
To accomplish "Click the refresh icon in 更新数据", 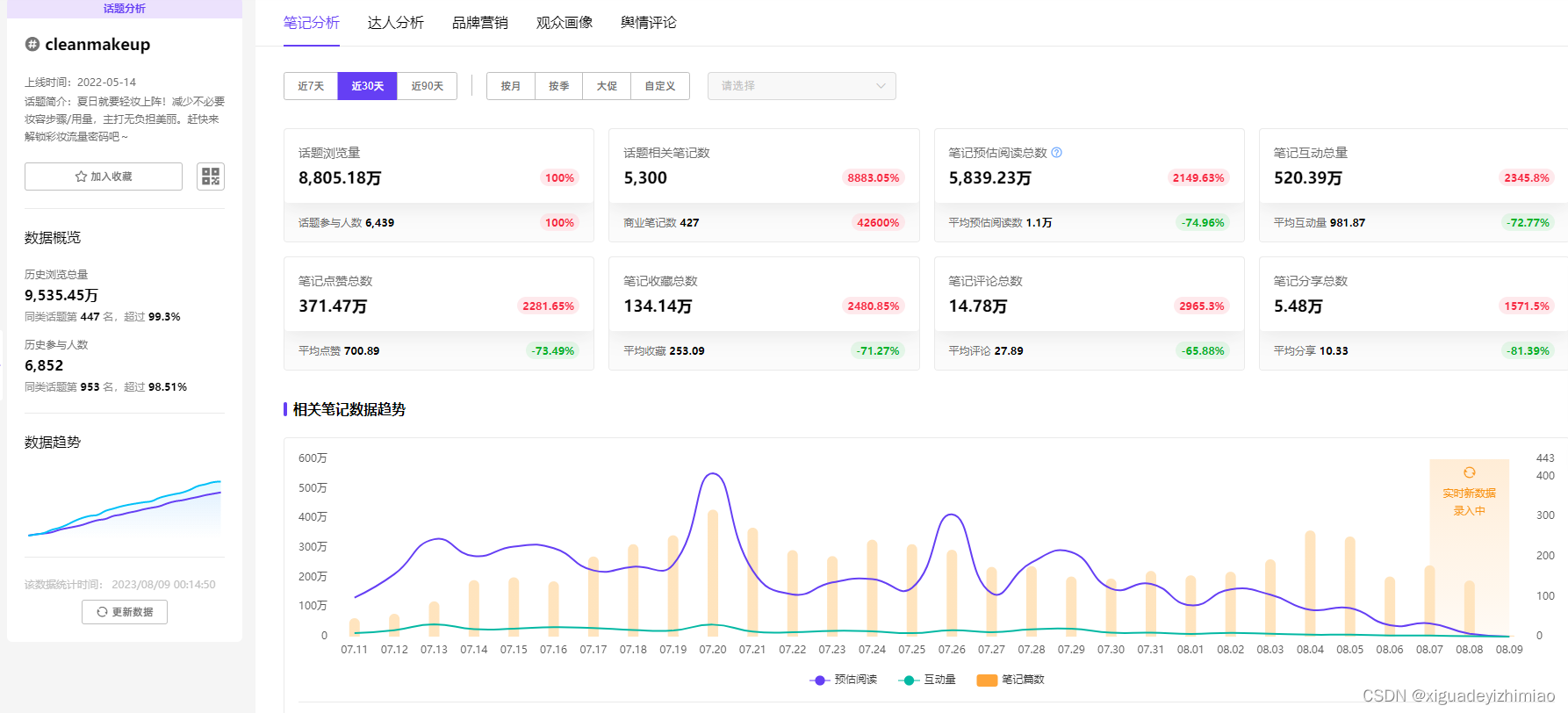I will coord(103,612).
